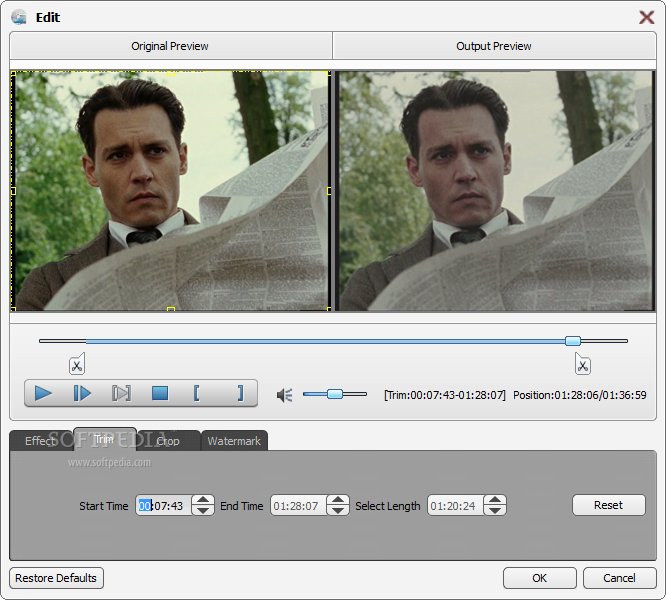Screen dimensions: 666x600
Task: Click the Edit dialog app icon
Action: (x=19, y=17)
